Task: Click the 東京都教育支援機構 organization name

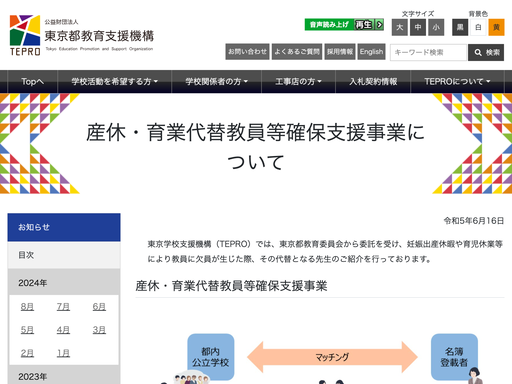Action: click(99, 36)
